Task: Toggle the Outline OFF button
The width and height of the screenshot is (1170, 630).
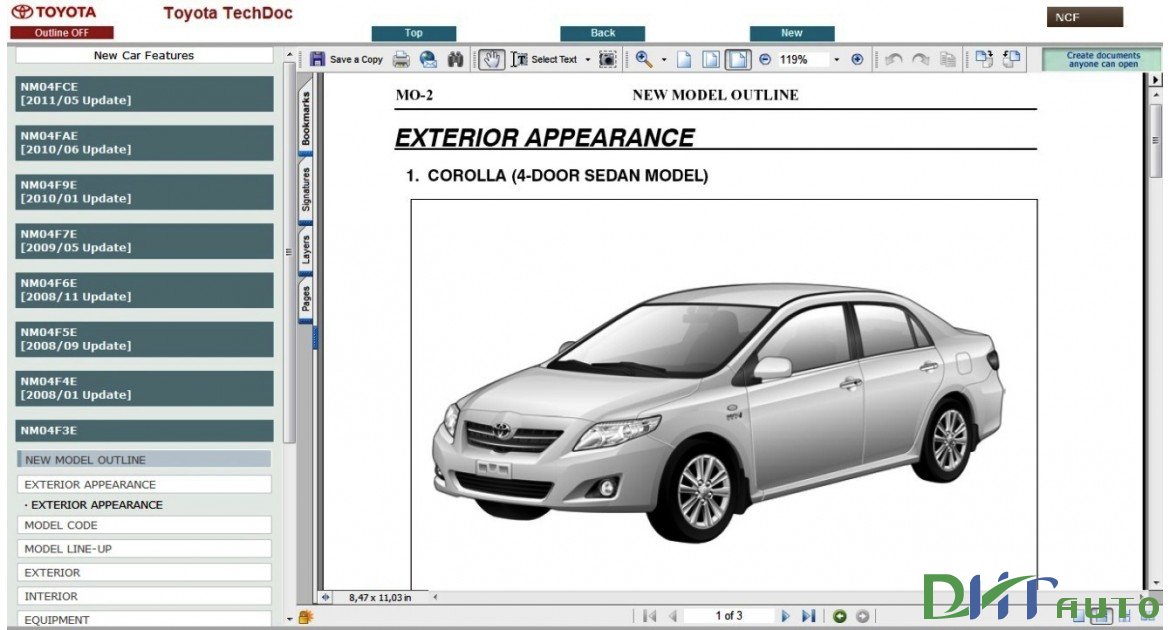Action: [62, 33]
